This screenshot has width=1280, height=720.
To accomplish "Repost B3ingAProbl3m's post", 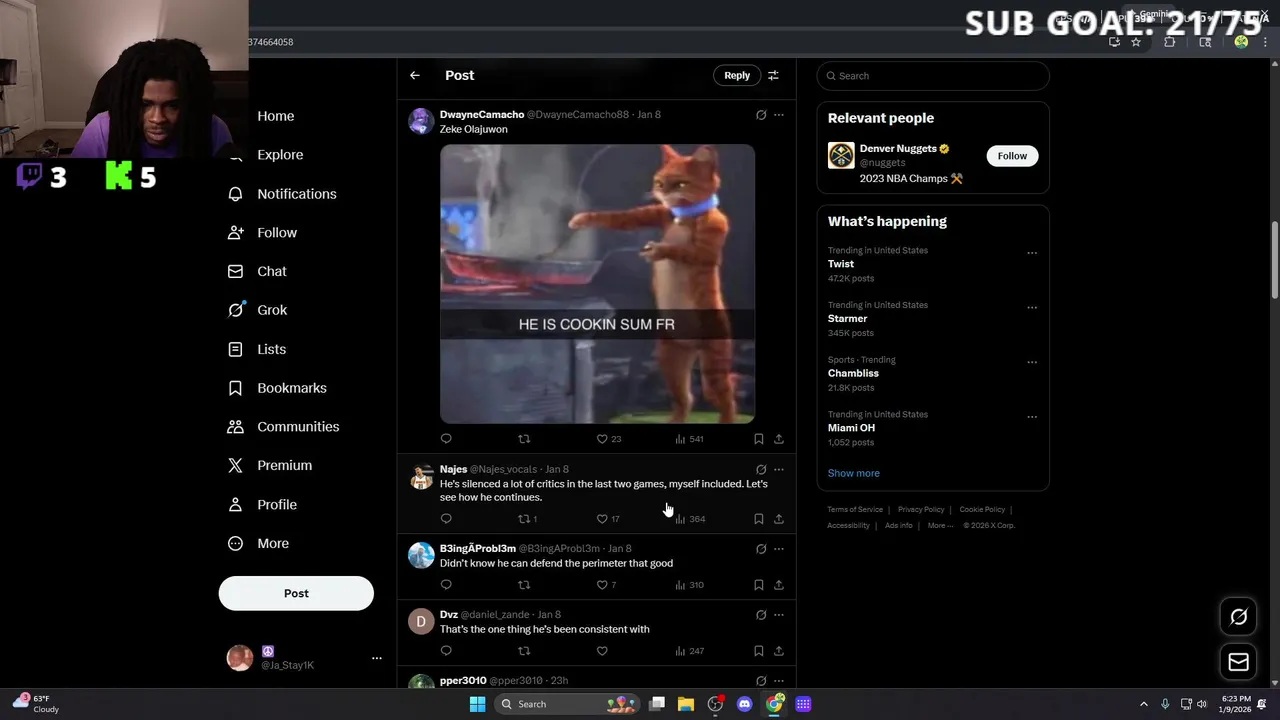I will 524,585.
